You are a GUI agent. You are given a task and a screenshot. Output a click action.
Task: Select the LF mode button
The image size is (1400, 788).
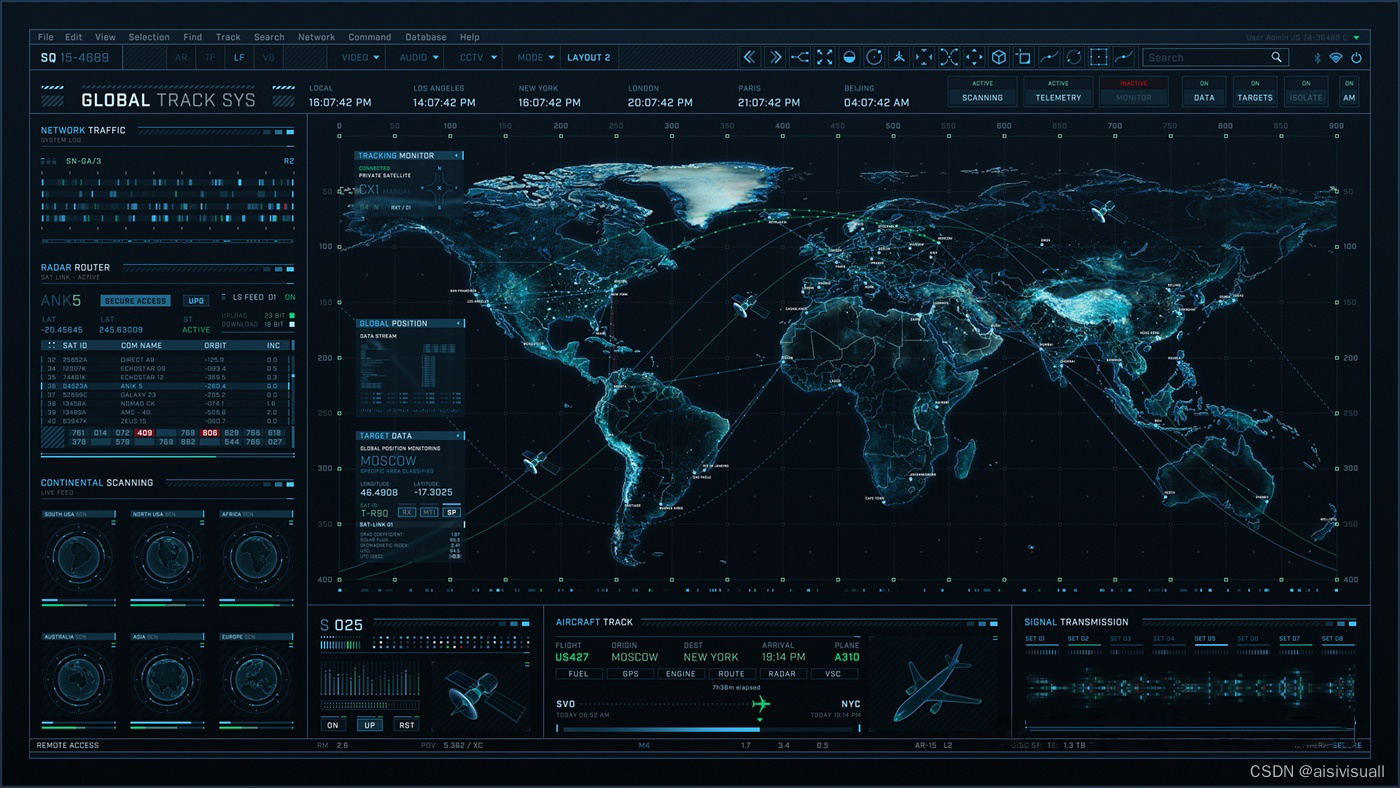[239, 58]
